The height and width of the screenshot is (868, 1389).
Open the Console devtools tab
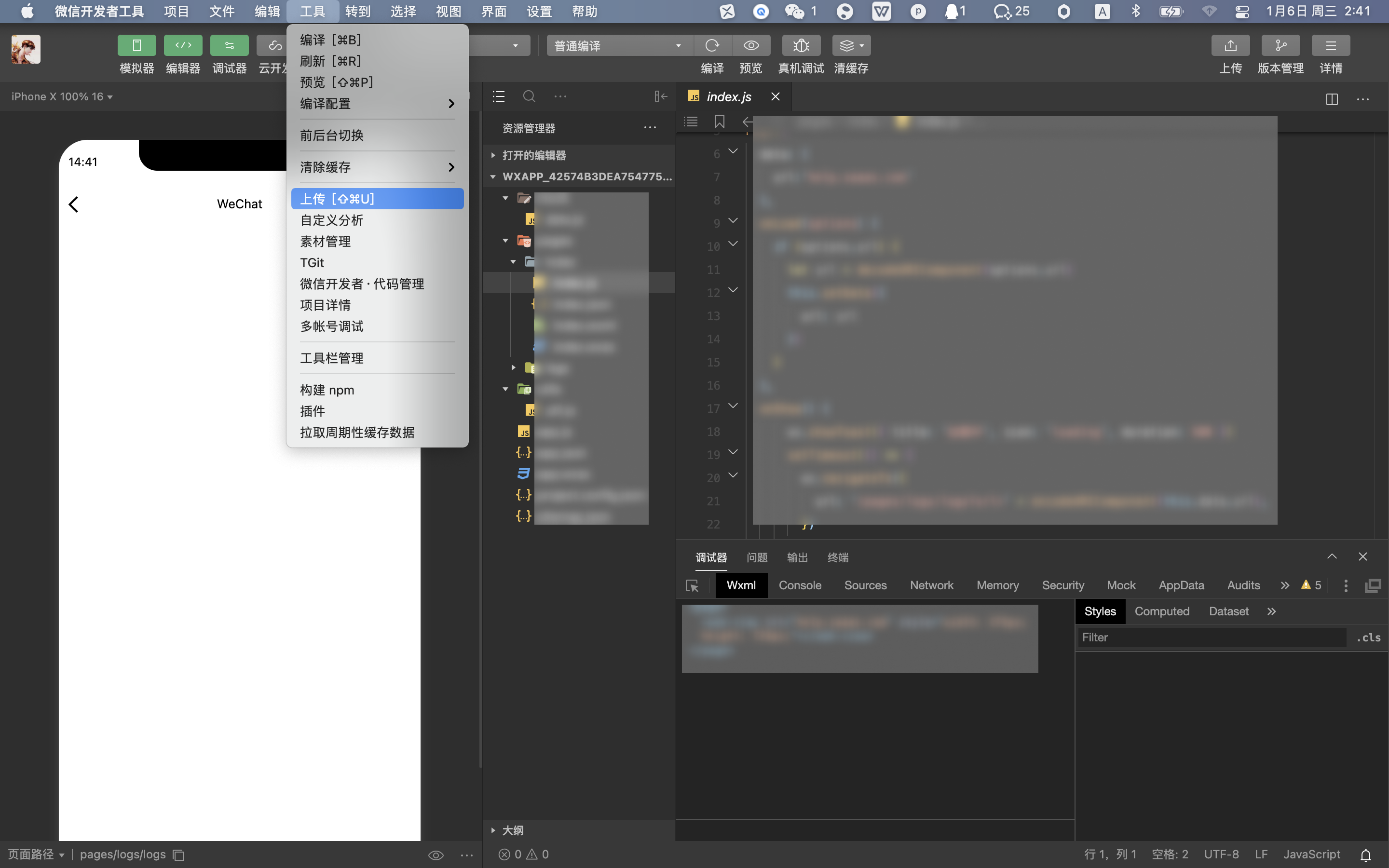tap(800, 585)
